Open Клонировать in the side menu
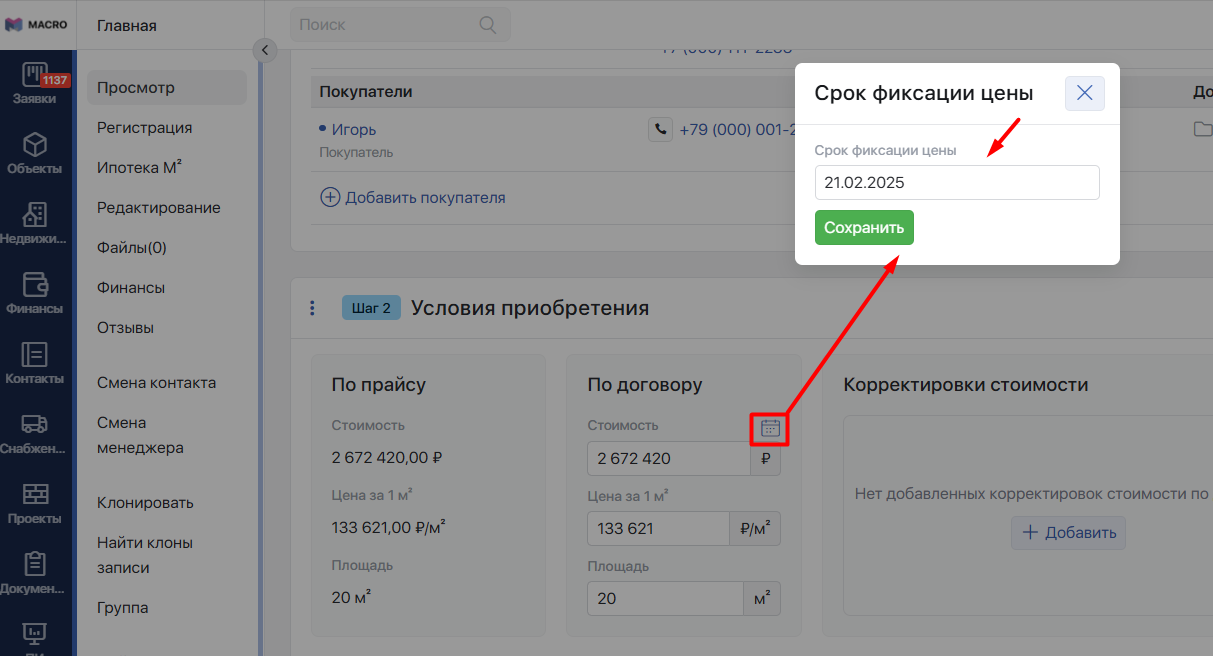The image size is (1213, 656). click(x=145, y=503)
